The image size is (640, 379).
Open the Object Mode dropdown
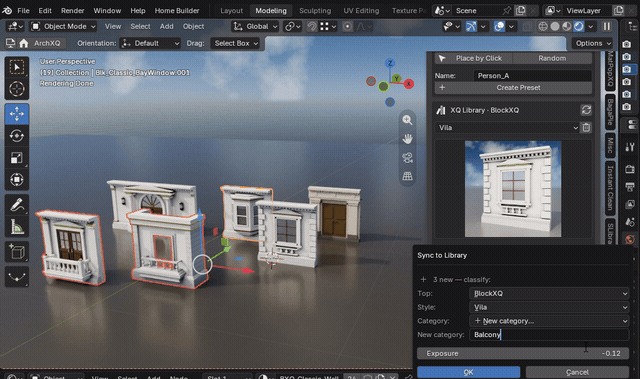63,27
